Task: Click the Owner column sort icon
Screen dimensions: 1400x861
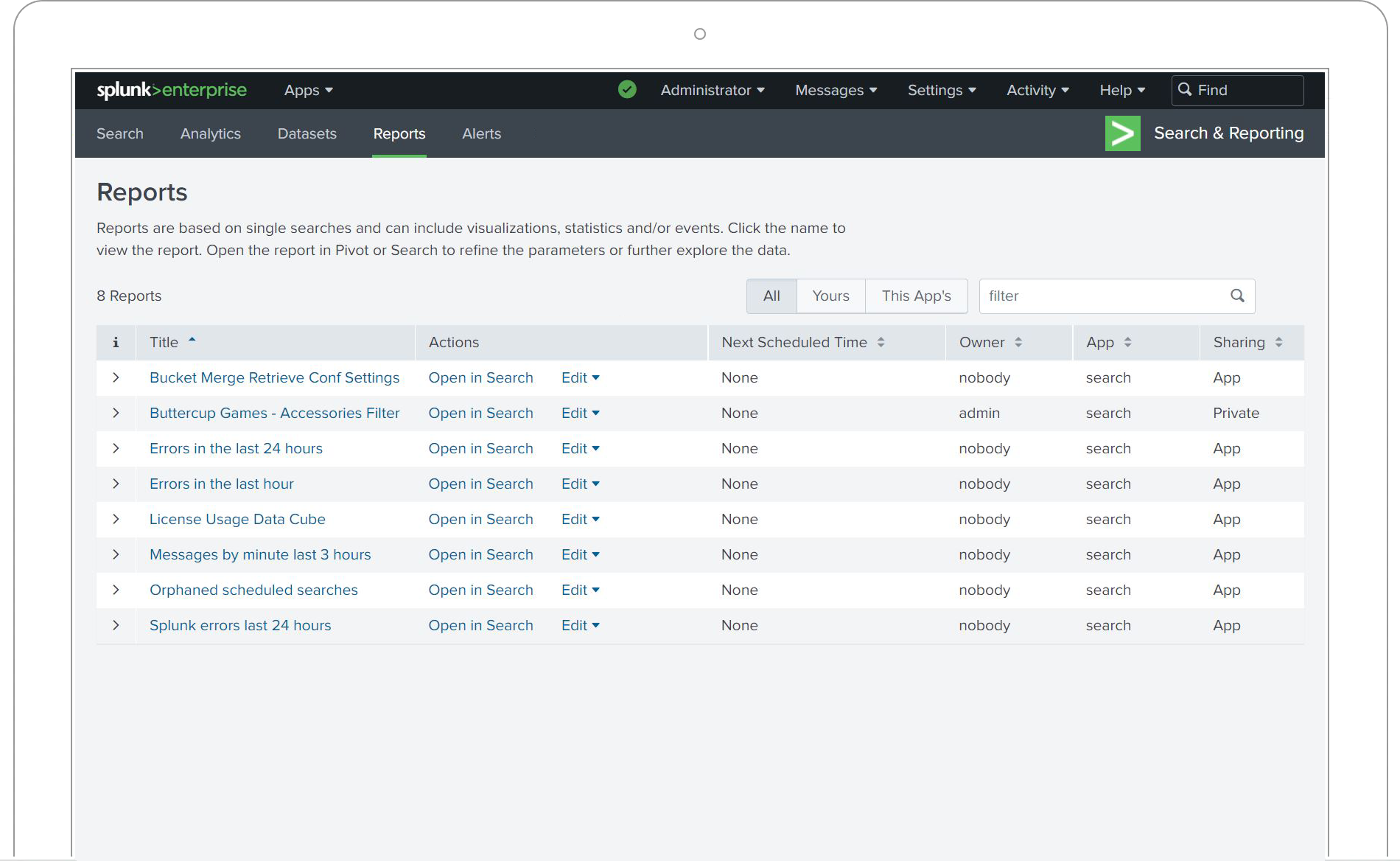Action: [x=1018, y=342]
